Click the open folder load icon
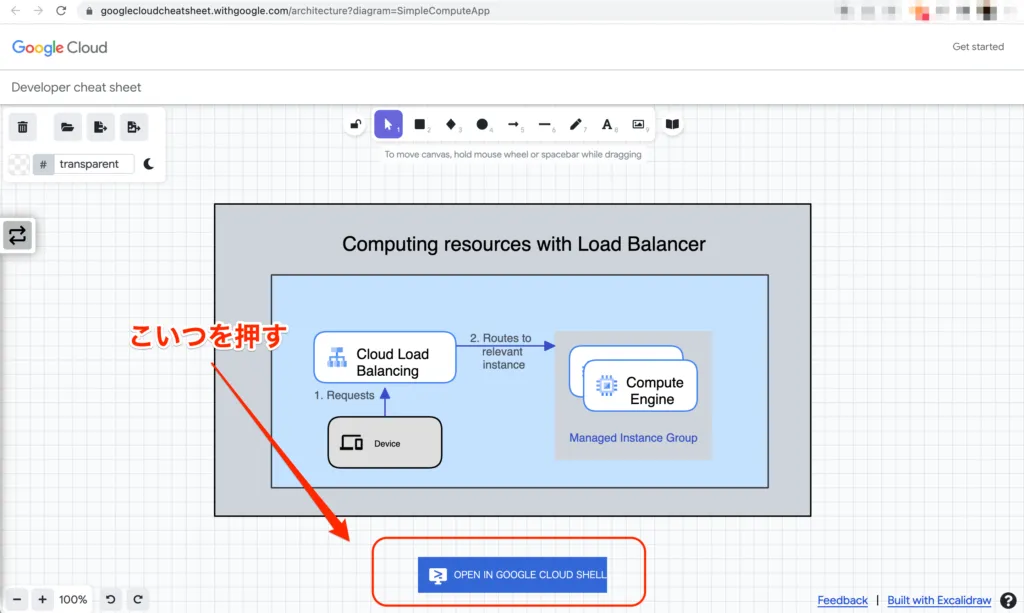This screenshot has width=1024, height=613. tap(67, 127)
